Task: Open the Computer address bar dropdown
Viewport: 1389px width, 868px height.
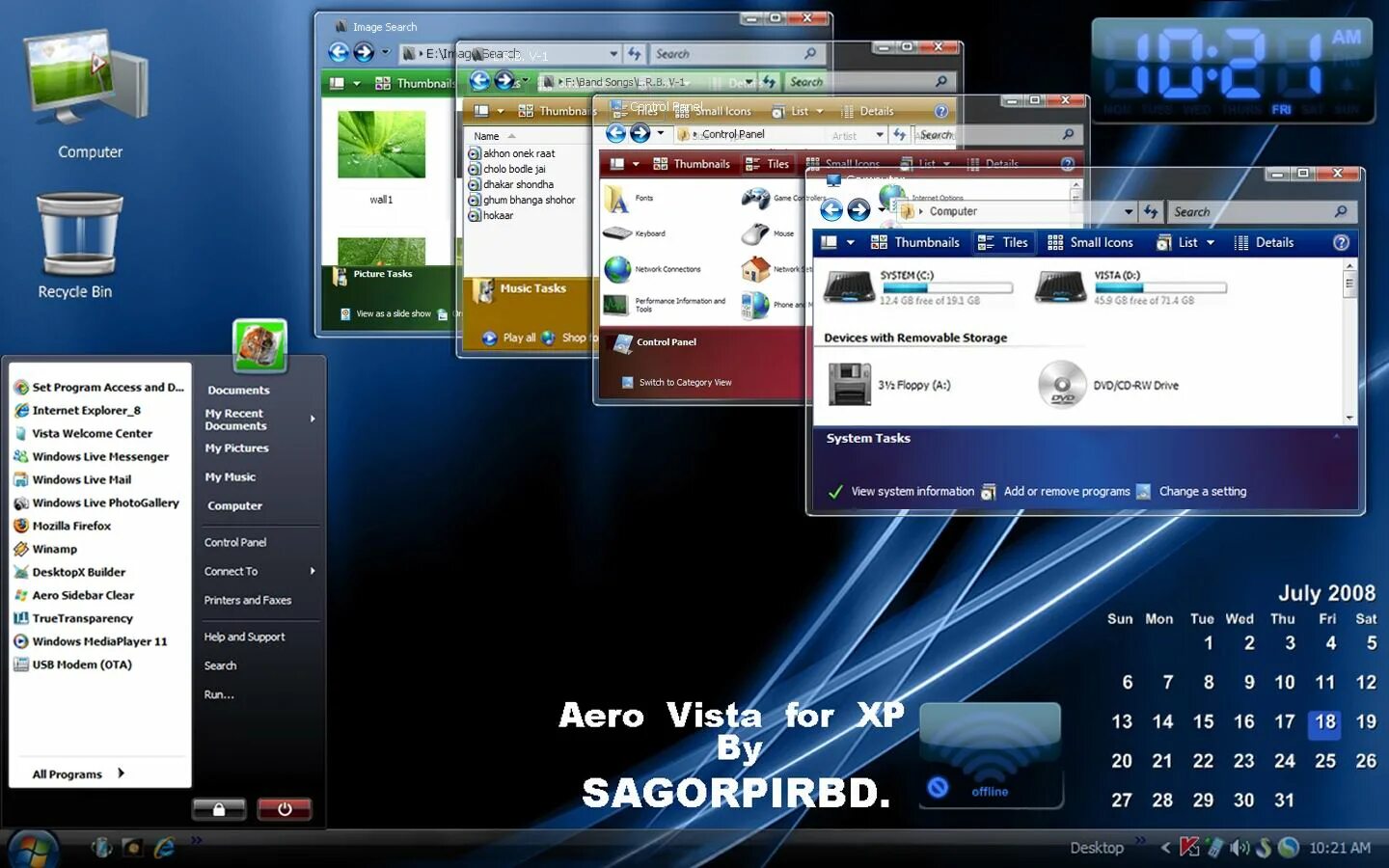Action: (1129, 211)
